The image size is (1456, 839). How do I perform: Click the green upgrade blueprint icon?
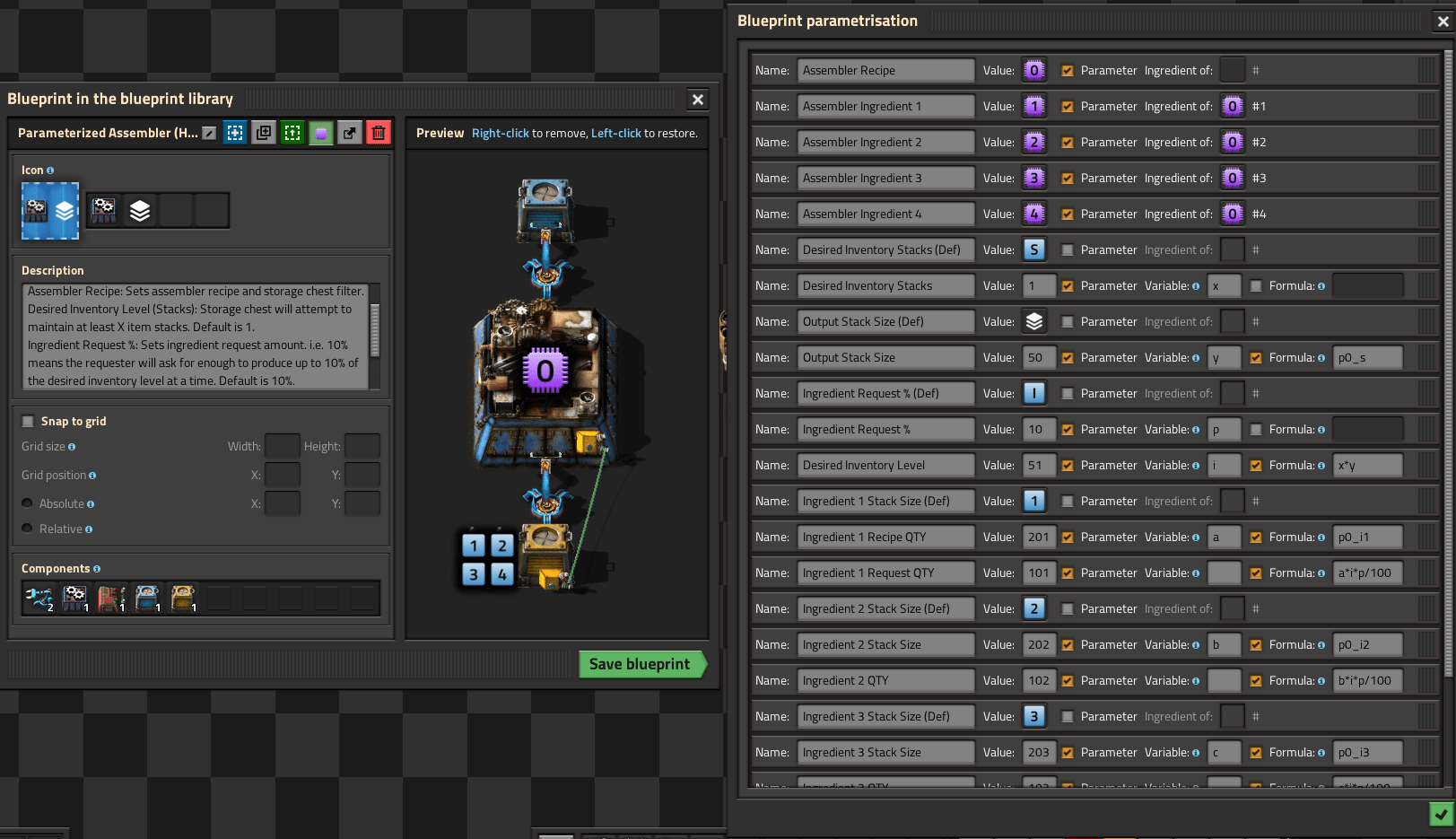(x=292, y=133)
